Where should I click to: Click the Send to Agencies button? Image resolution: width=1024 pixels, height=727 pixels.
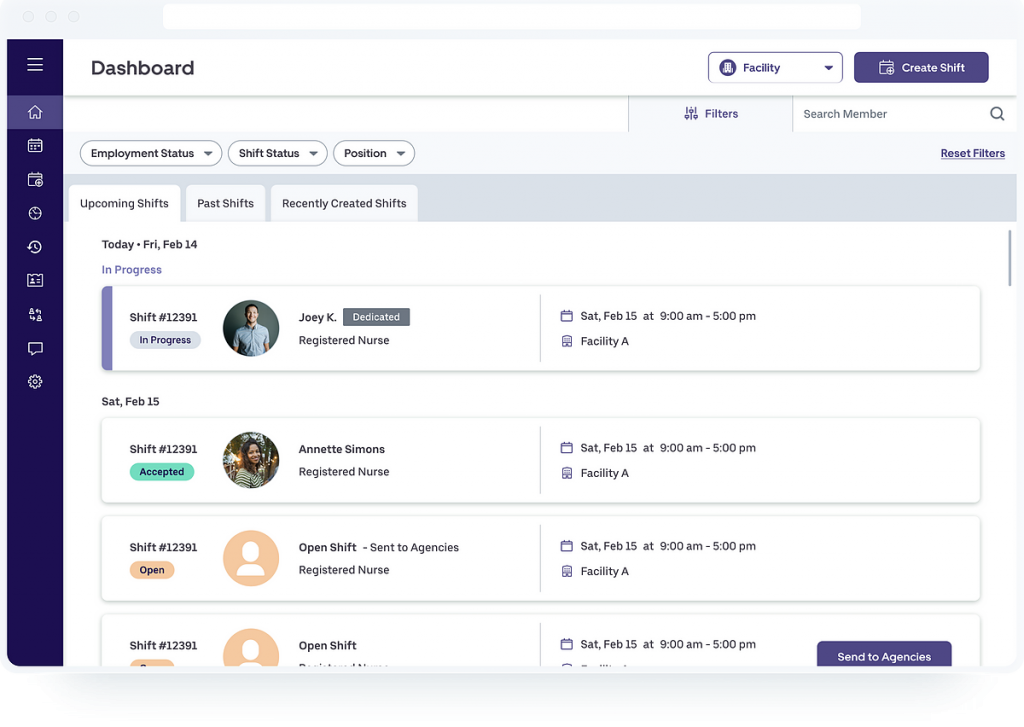[x=884, y=654]
